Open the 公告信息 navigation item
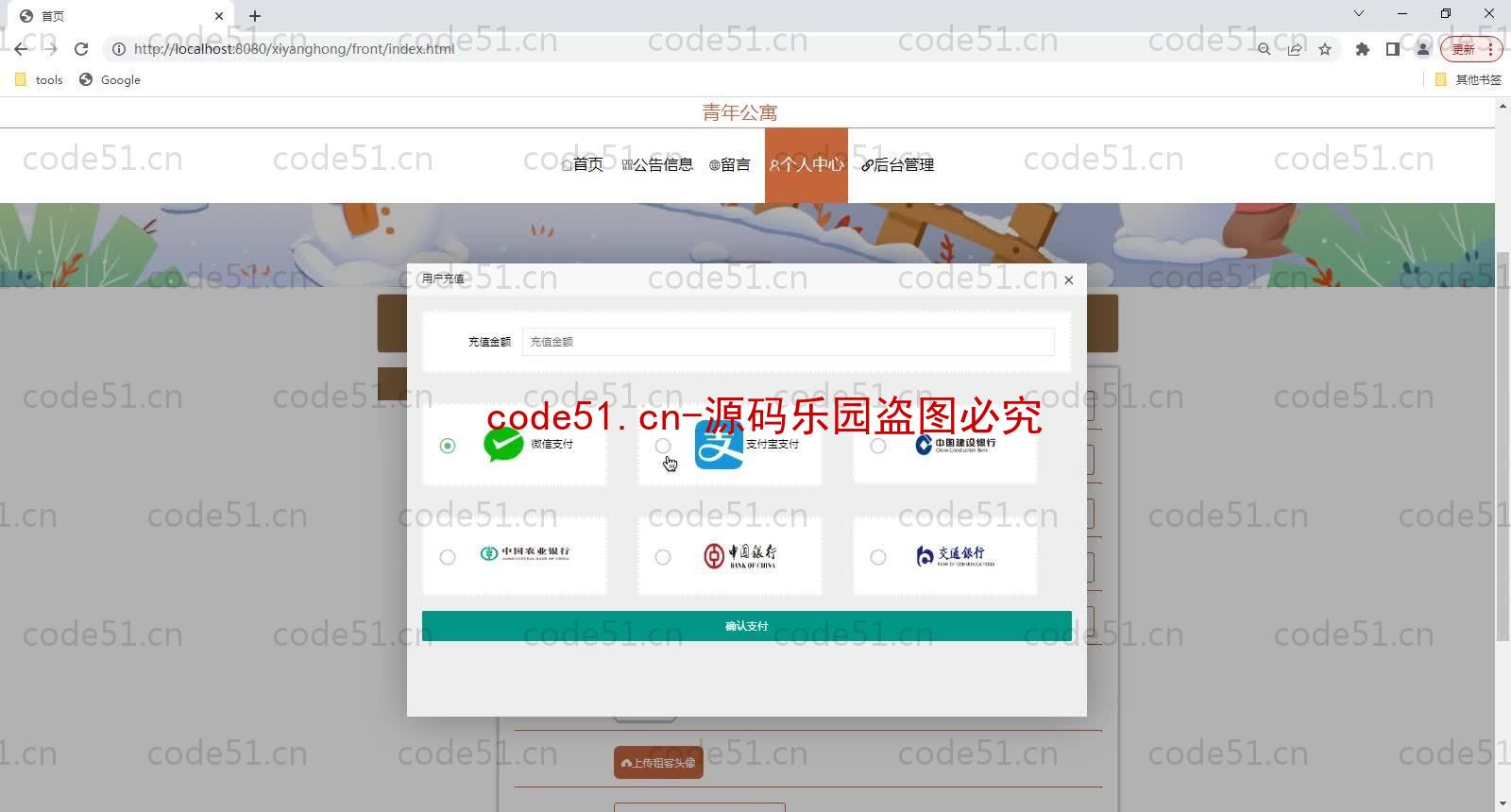This screenshot has height=812, width=1511. 657,164
